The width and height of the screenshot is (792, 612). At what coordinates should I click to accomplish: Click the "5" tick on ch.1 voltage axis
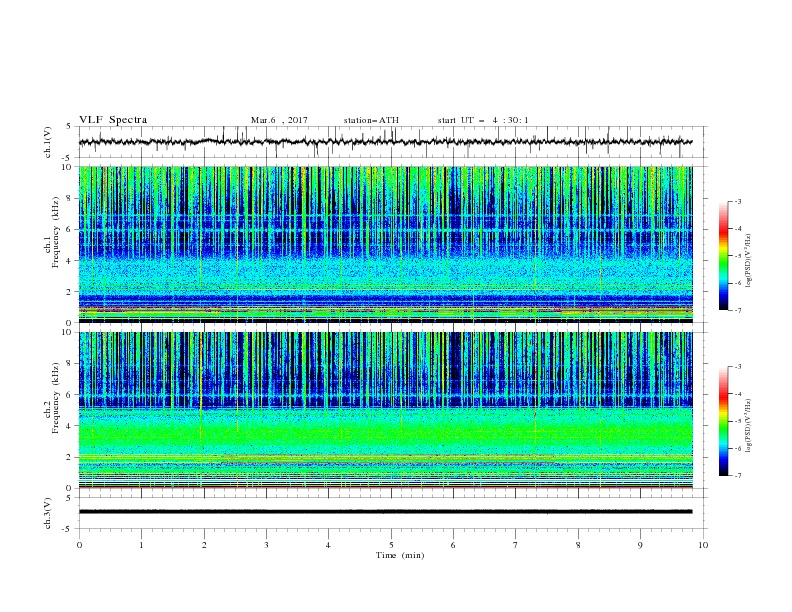click(70, 127)
